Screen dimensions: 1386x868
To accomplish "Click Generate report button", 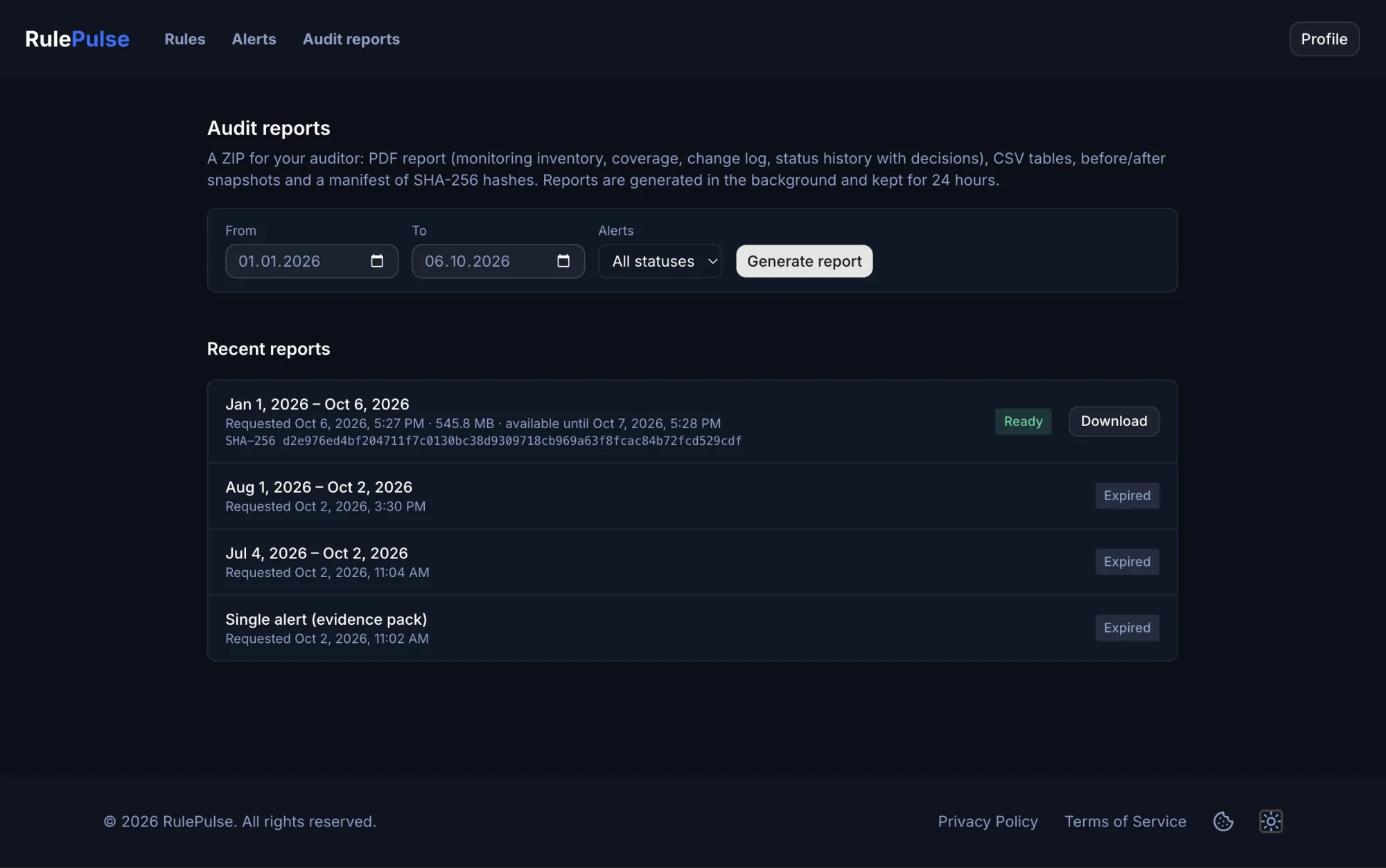I will 805,261.
